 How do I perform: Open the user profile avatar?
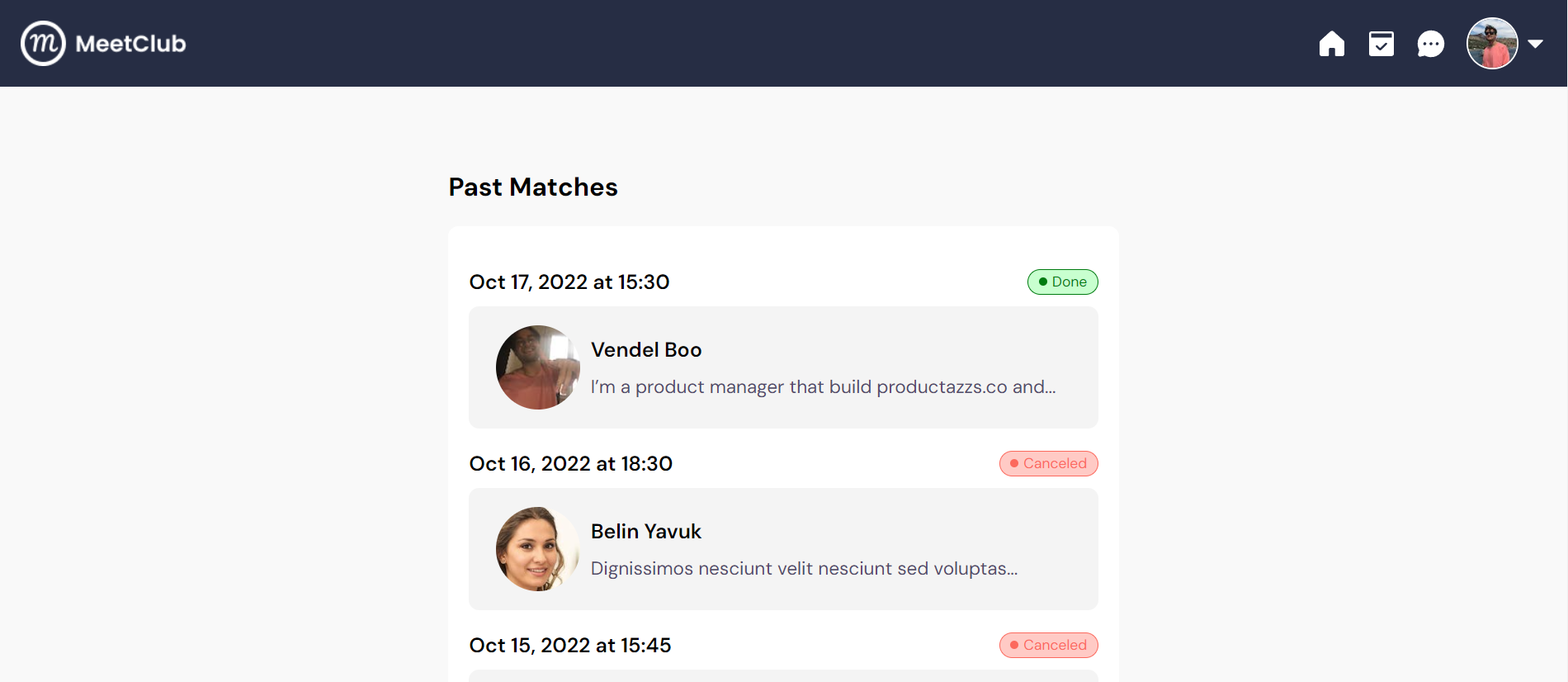click(x=1492, y=43)
